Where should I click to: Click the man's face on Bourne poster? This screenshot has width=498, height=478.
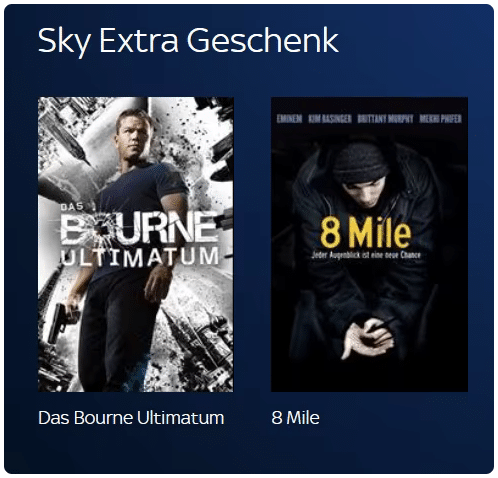[135, 136]
